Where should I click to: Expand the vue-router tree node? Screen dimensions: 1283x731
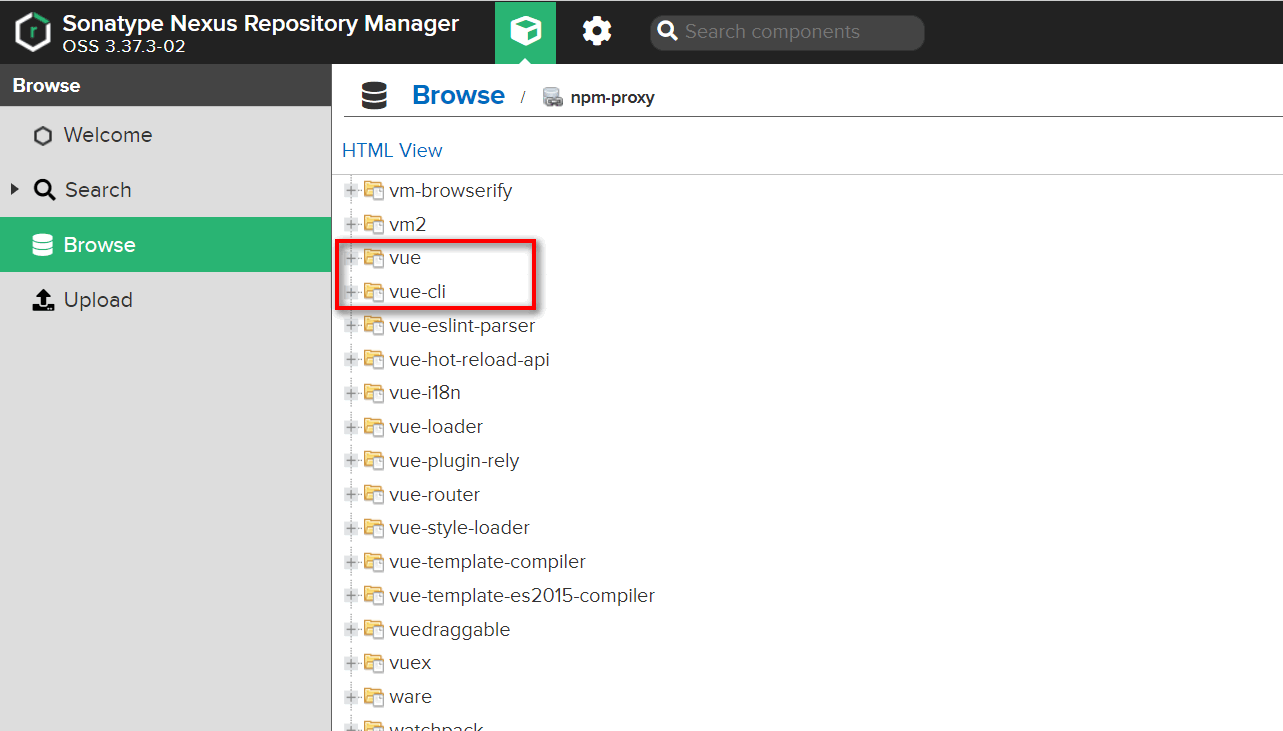pos(351,494)
